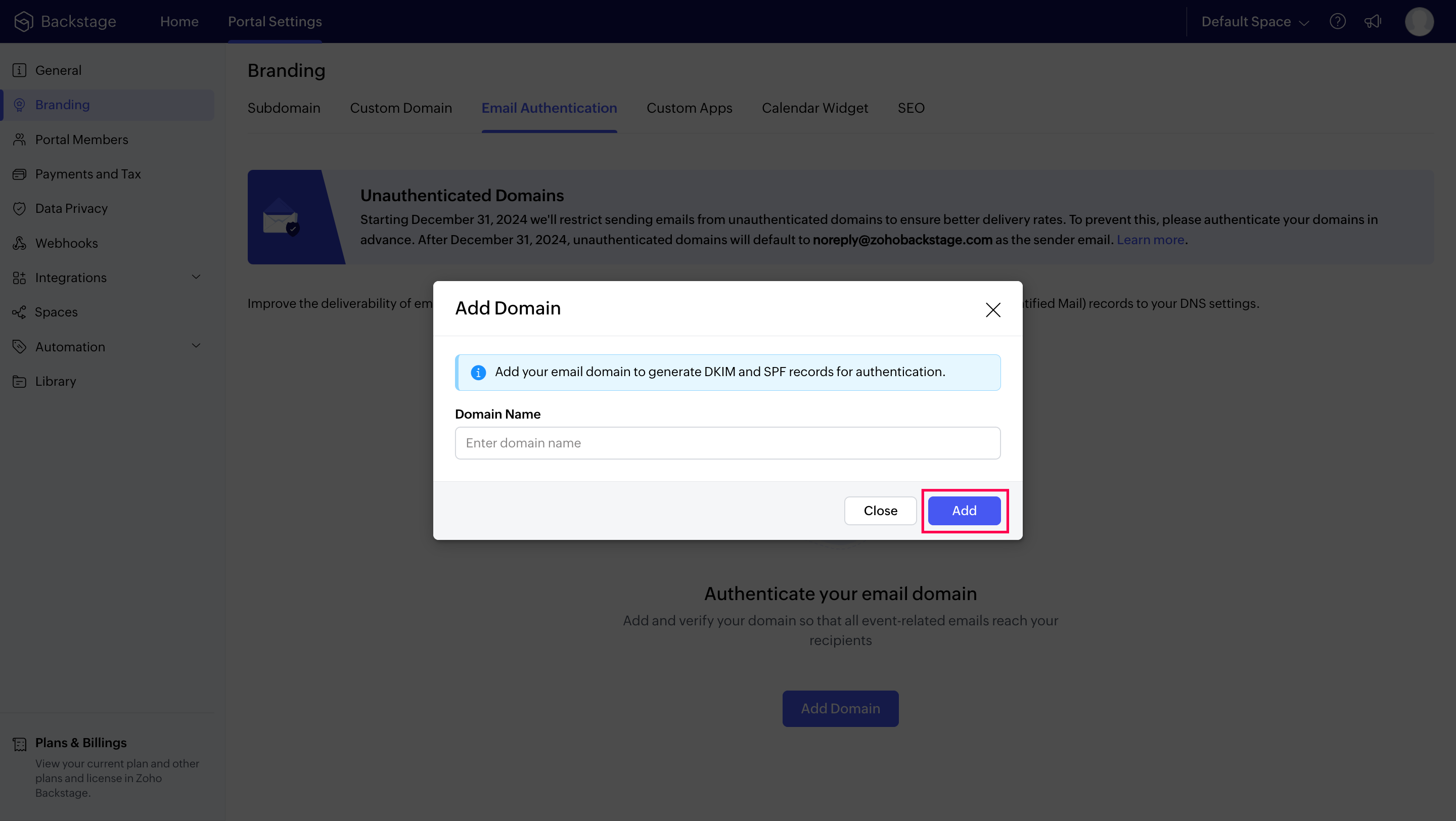Open the Calendar Widget tab

[x=814, y=108]
